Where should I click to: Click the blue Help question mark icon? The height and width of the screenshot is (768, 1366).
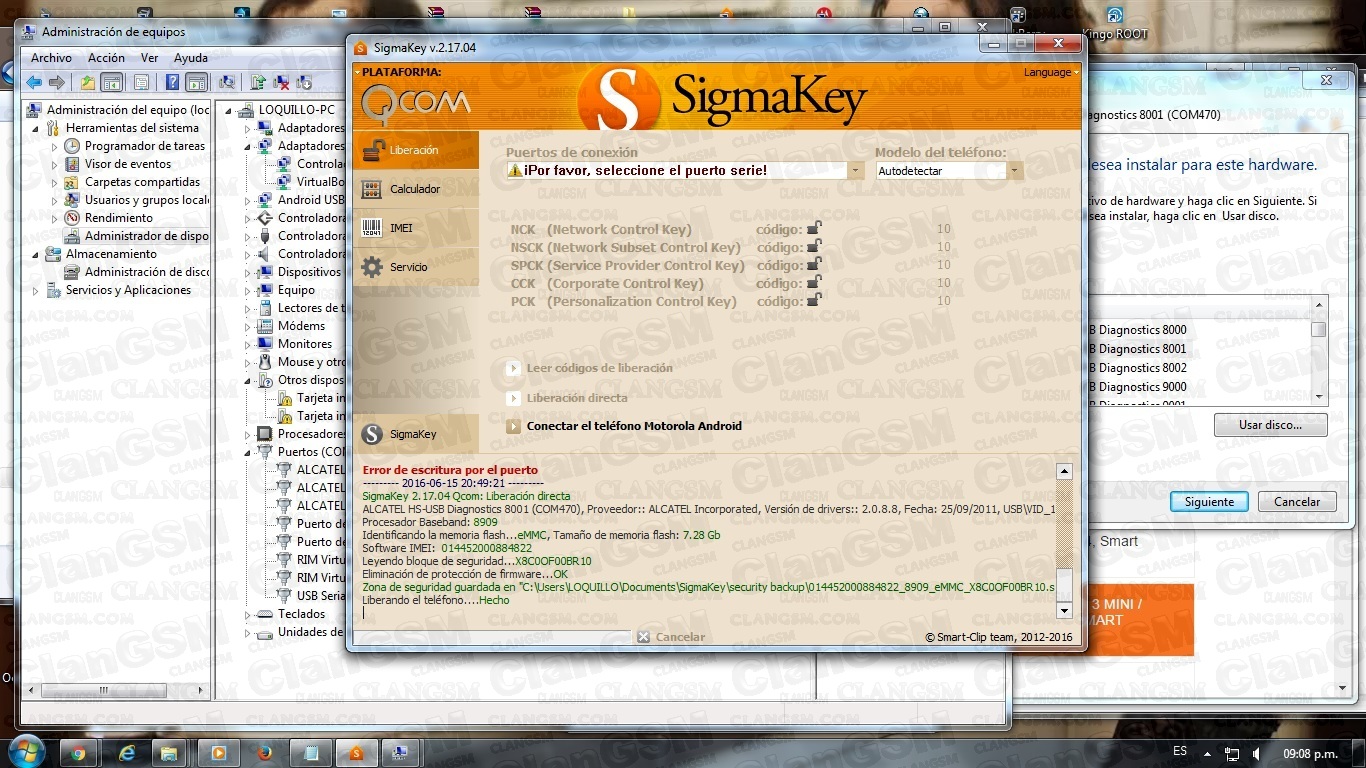[x=173, y=82]
